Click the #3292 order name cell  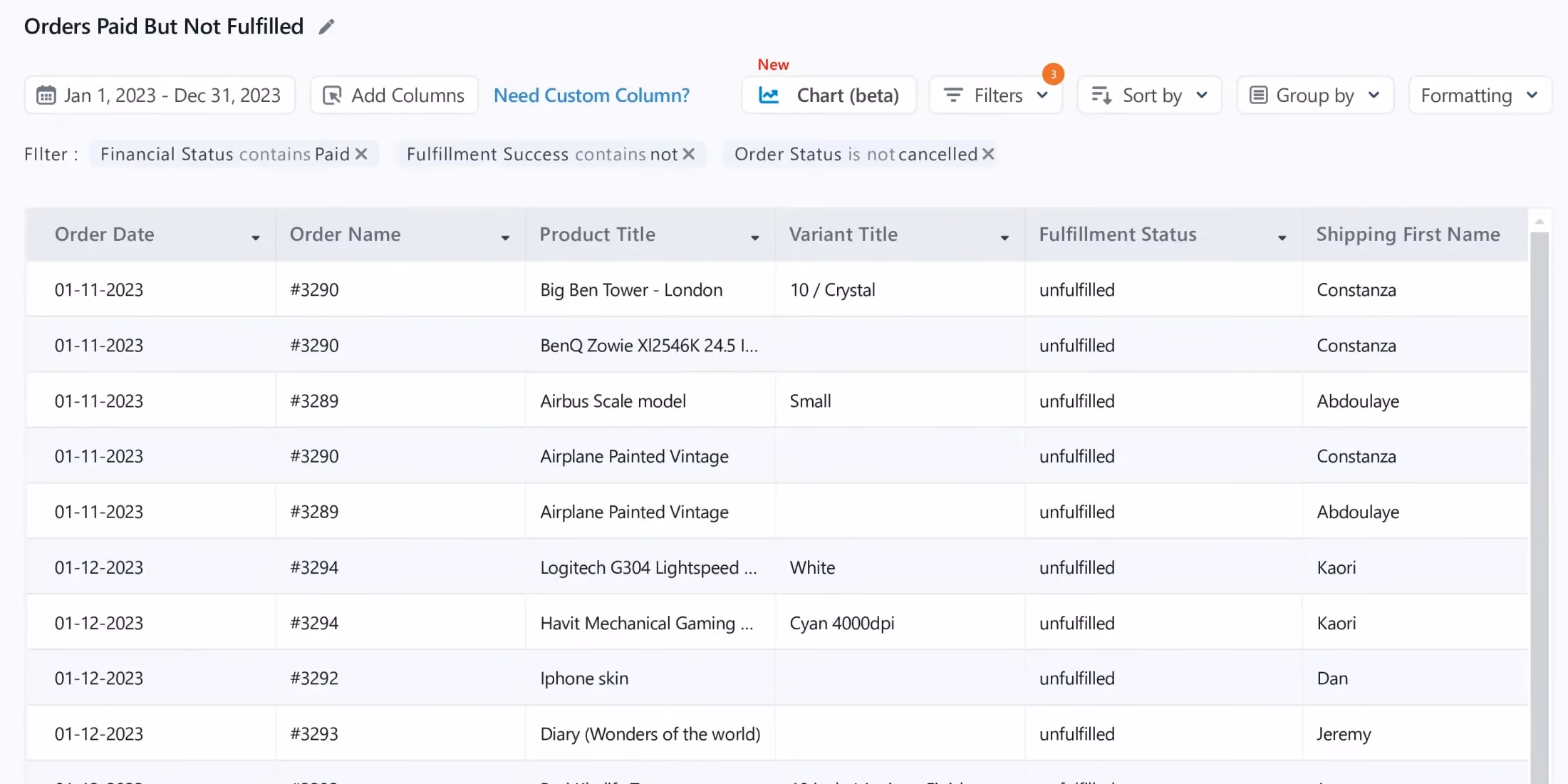click(400, 679)
